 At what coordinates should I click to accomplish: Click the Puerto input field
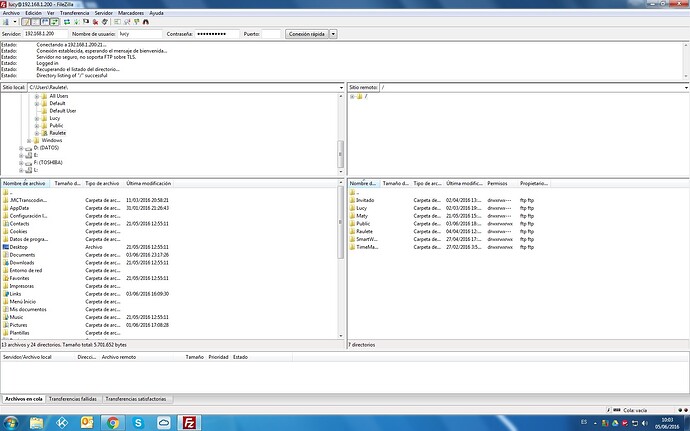[x=271, y=34]
